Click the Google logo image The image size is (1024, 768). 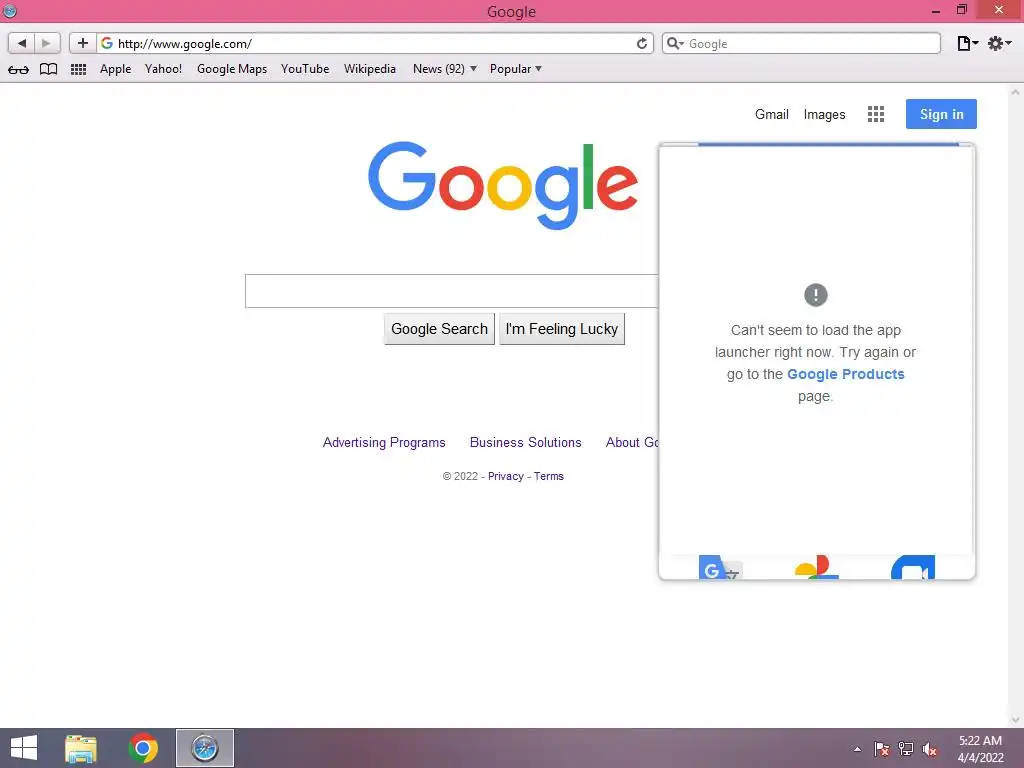click(x=503, y=185)
